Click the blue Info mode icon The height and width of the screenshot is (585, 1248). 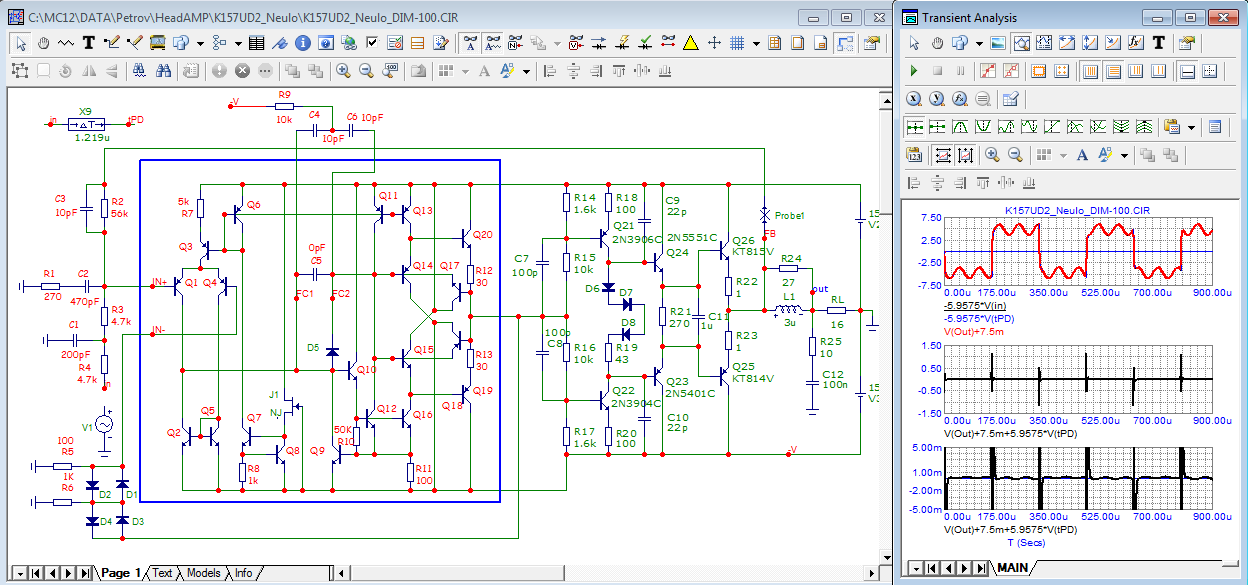302,43
